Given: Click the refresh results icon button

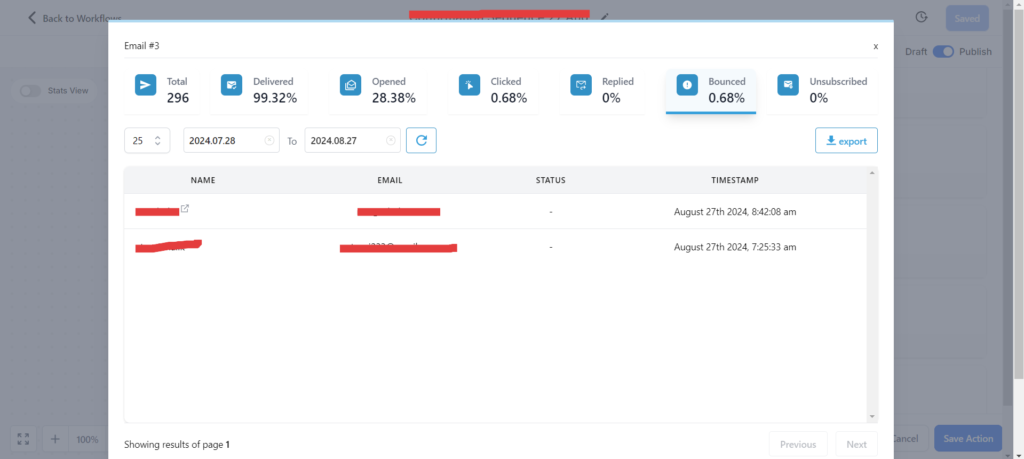Looking at the screenshot, I should (x=421, y=140).
